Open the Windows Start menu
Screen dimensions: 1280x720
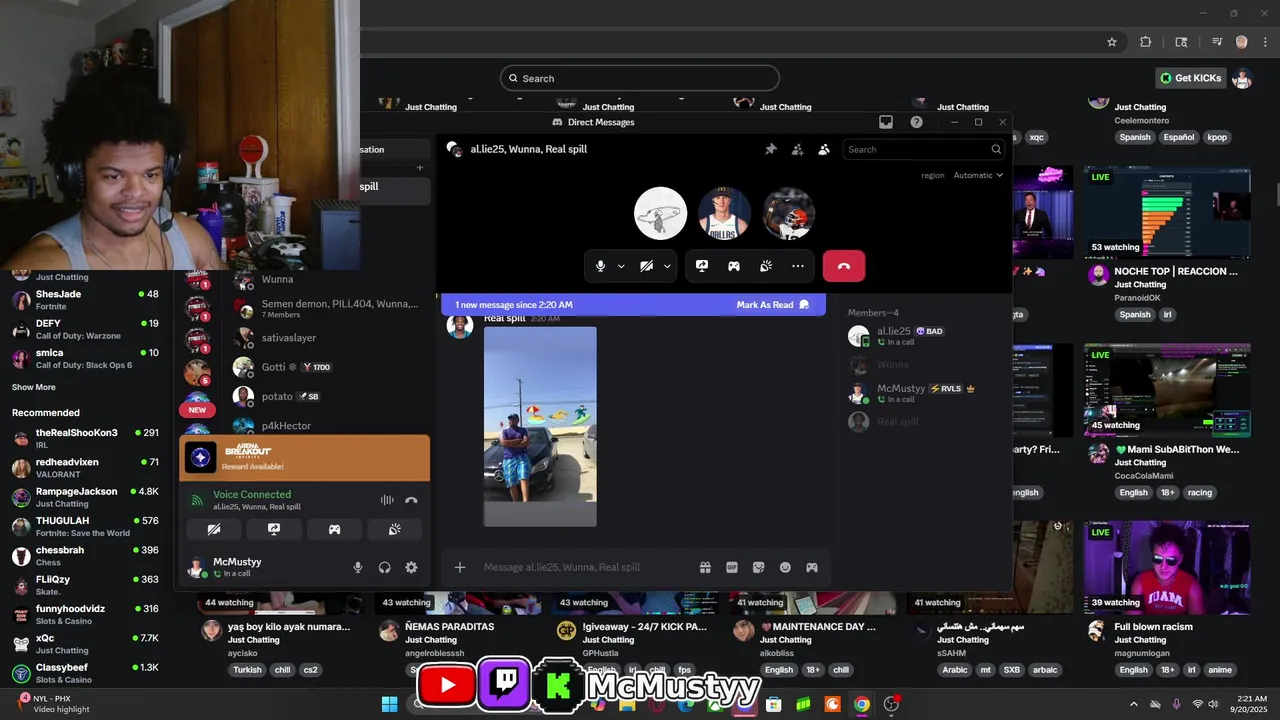click(x=389, y=704)
